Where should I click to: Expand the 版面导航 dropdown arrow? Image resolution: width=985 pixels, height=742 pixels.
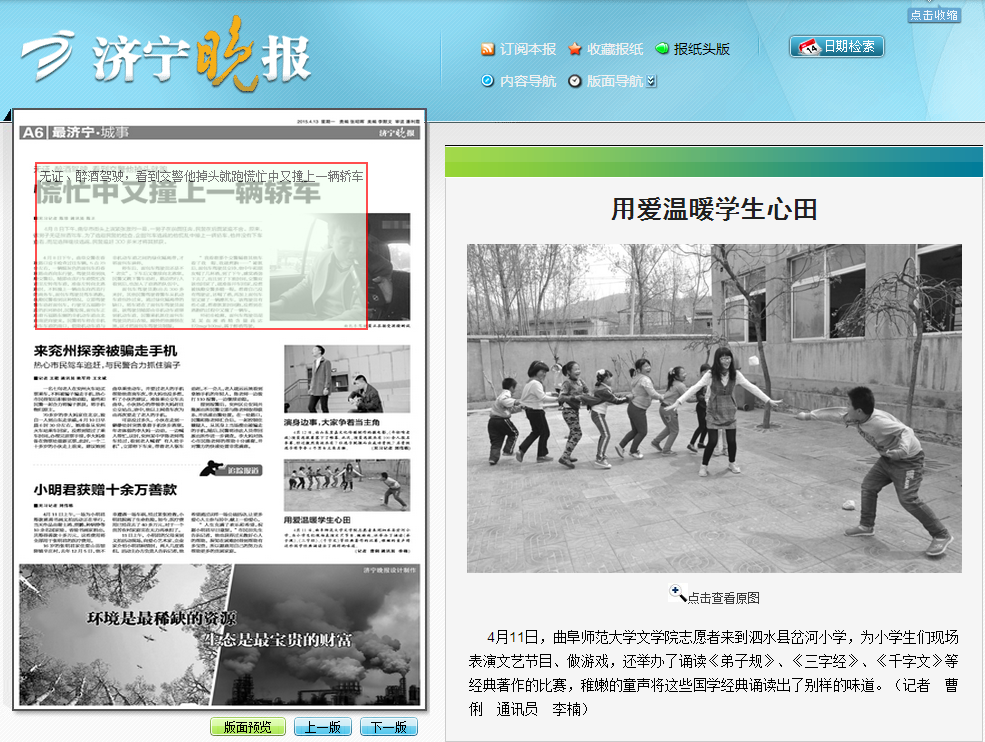point(651,81)
